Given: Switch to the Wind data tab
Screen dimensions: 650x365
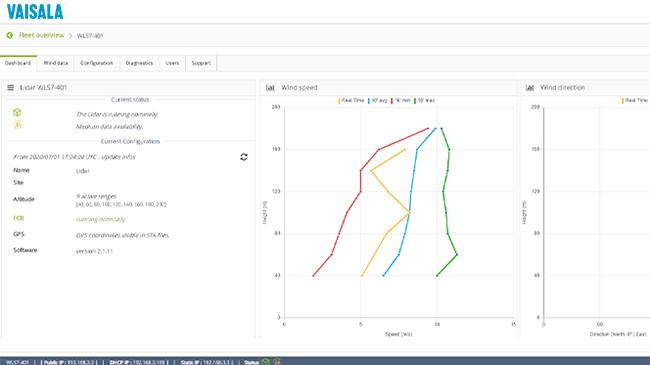Looking at the screenshot, I should click(56, 63).
